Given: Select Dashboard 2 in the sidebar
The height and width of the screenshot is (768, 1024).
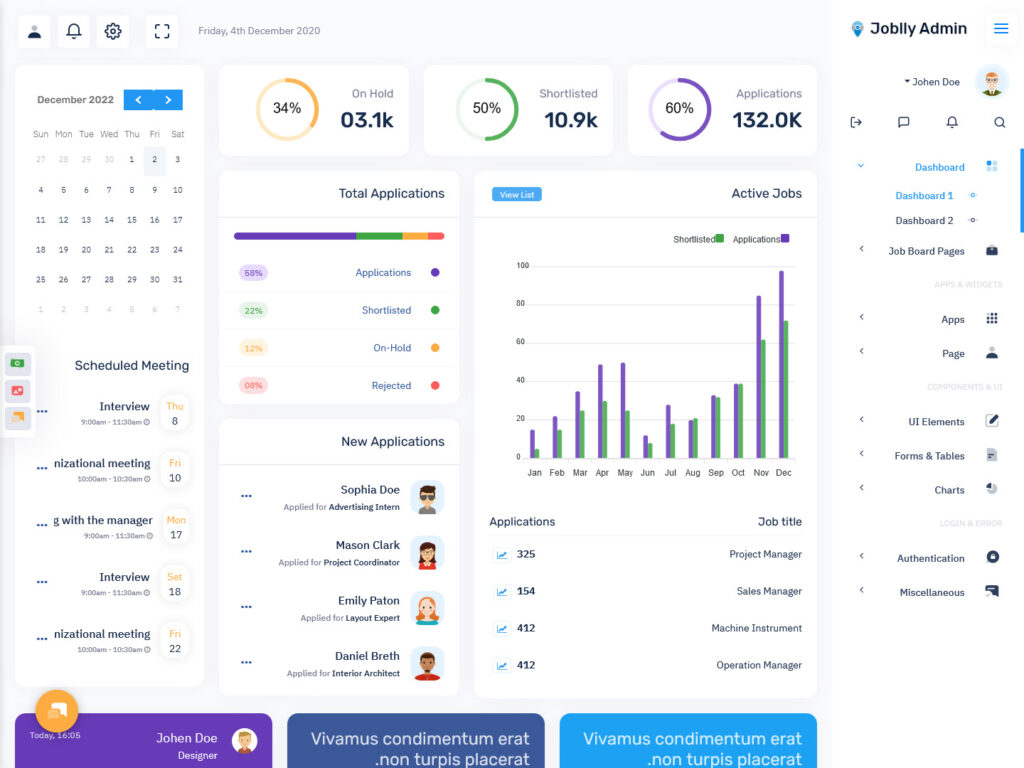Looking at the screenshot, I should tap(923, 220).
